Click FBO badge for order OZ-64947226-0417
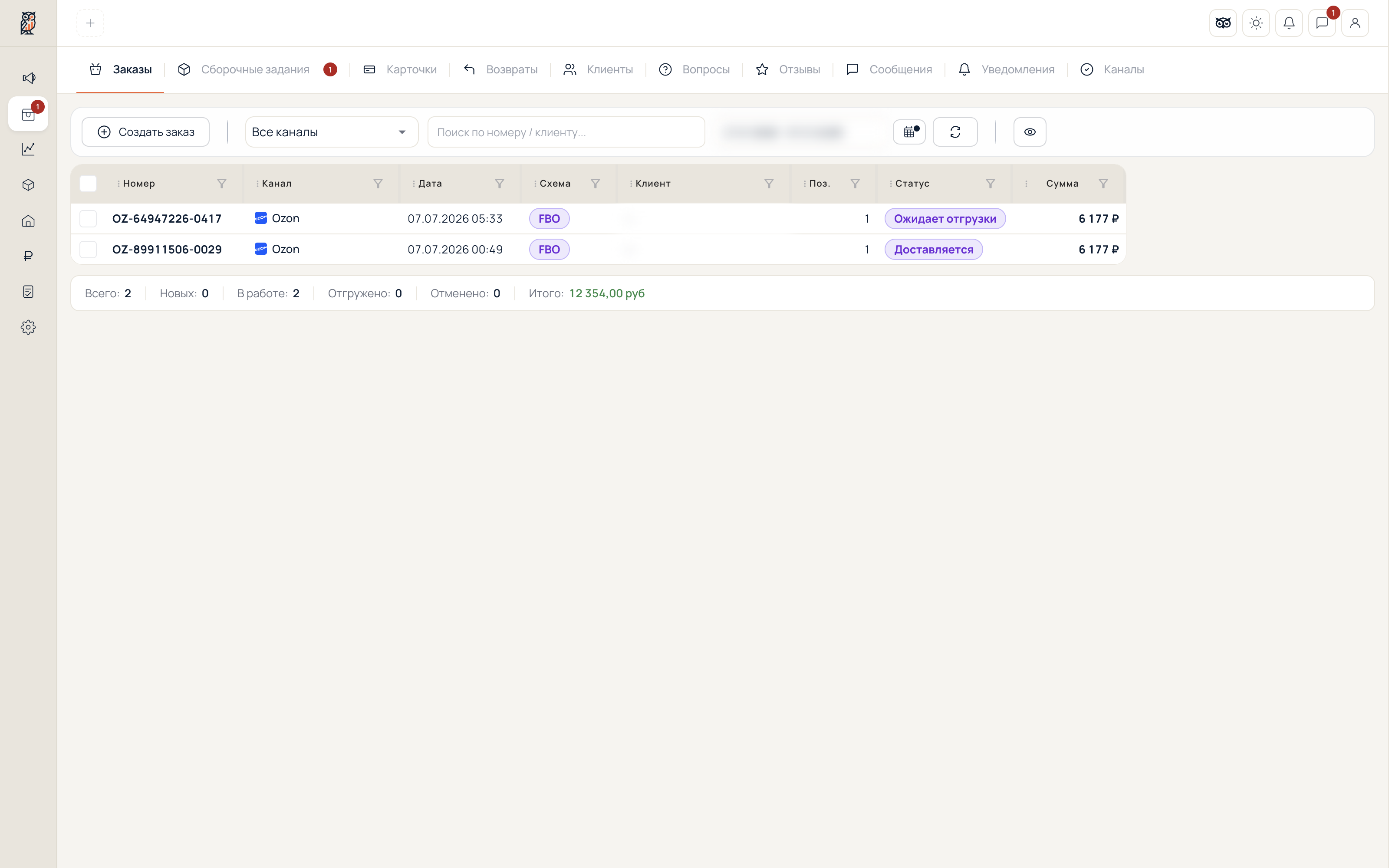This screenshot has height=868, width=1389. pos(549,219)
